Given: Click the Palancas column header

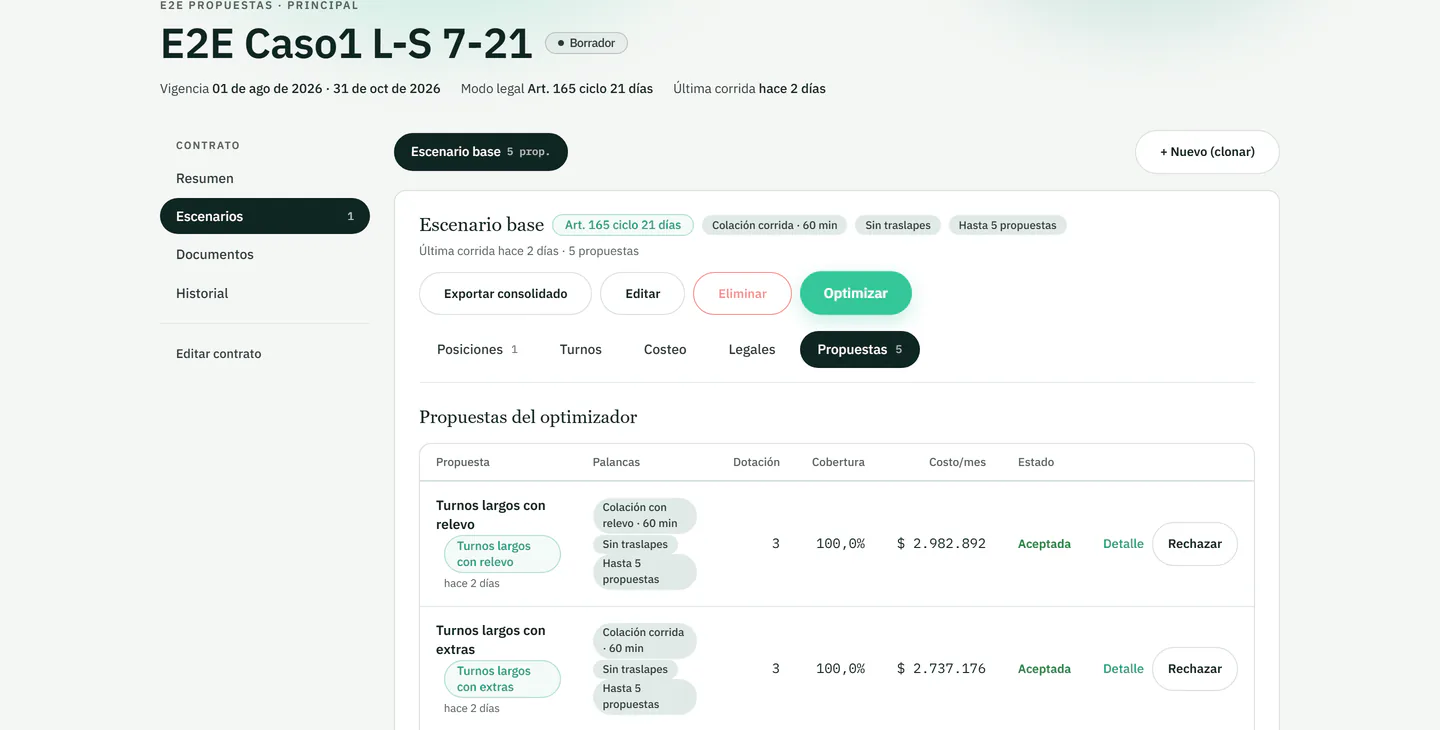Looking at the screenshot, I should pos(616,462).
